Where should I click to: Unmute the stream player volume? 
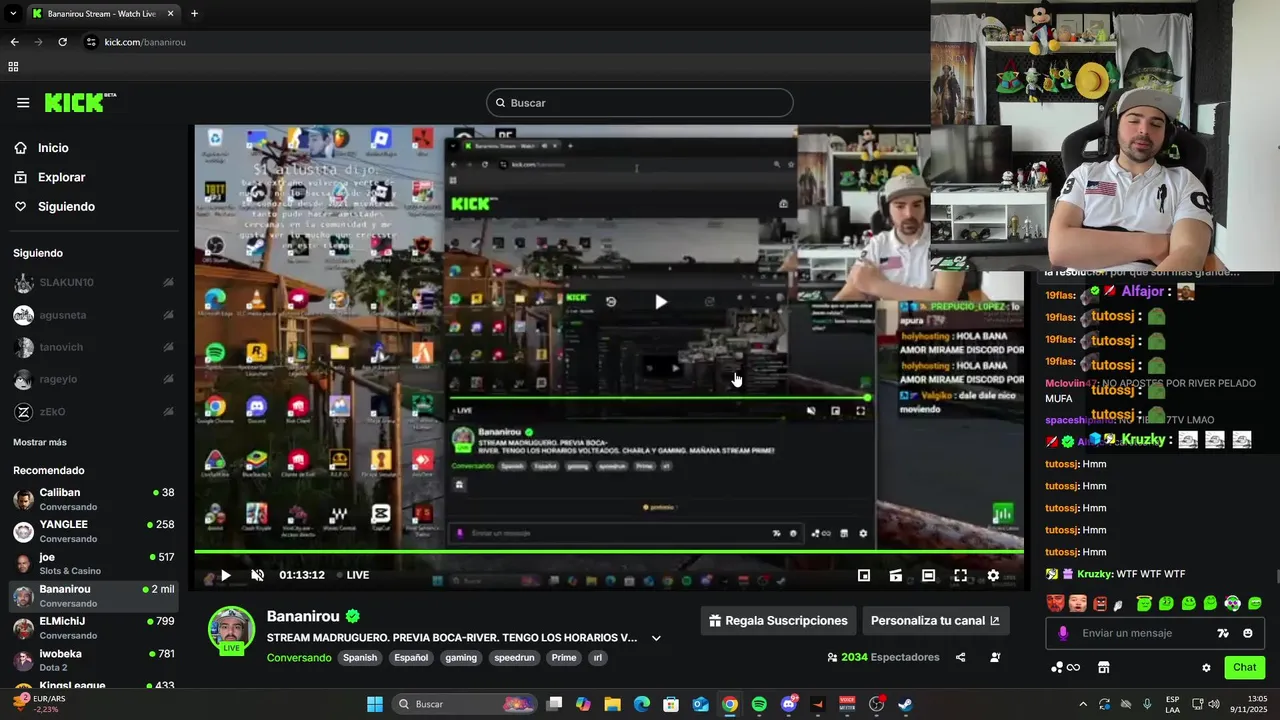[x=257, y=575]
